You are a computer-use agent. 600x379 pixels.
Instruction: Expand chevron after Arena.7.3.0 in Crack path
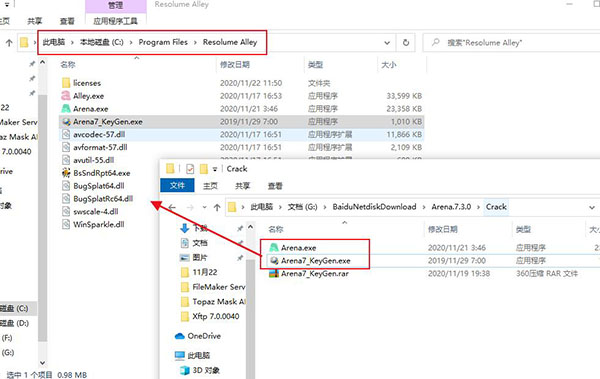tap(478, 207)
